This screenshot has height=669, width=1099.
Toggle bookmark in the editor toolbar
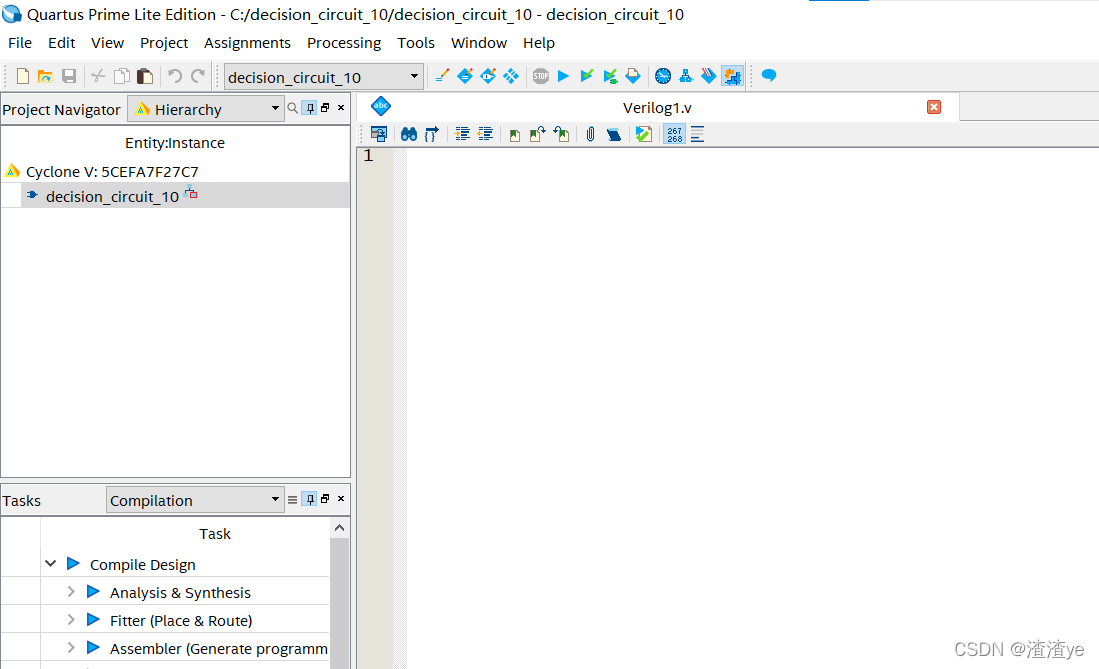pyautogui.click(x=514, y=135)
